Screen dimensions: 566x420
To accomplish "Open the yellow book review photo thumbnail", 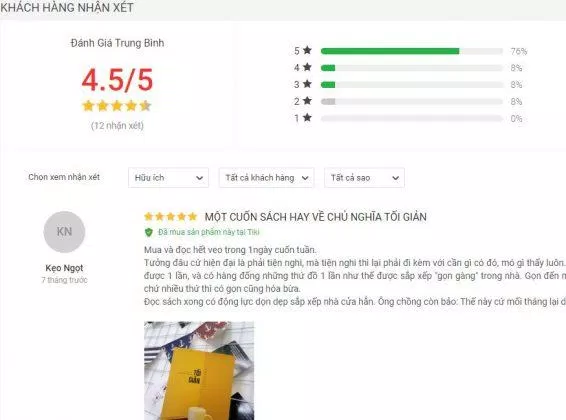I will (x=199, y=371).
